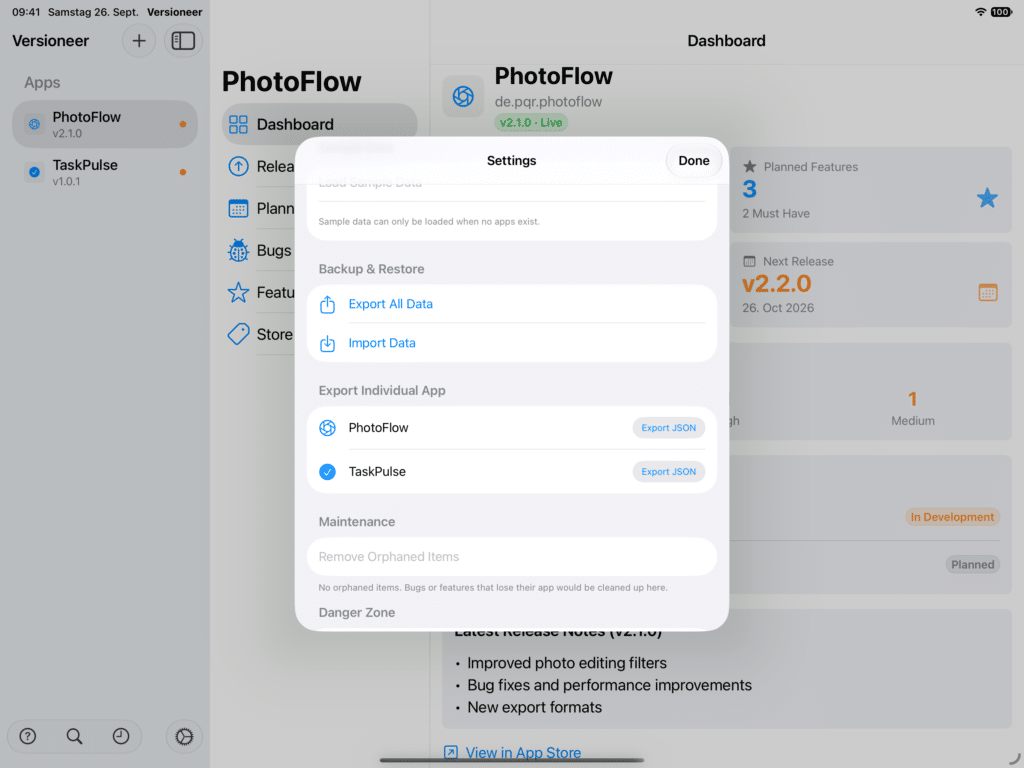Click the In Development status tag
This screenshot has height=768, width=1024.
[x=952, y=517]
